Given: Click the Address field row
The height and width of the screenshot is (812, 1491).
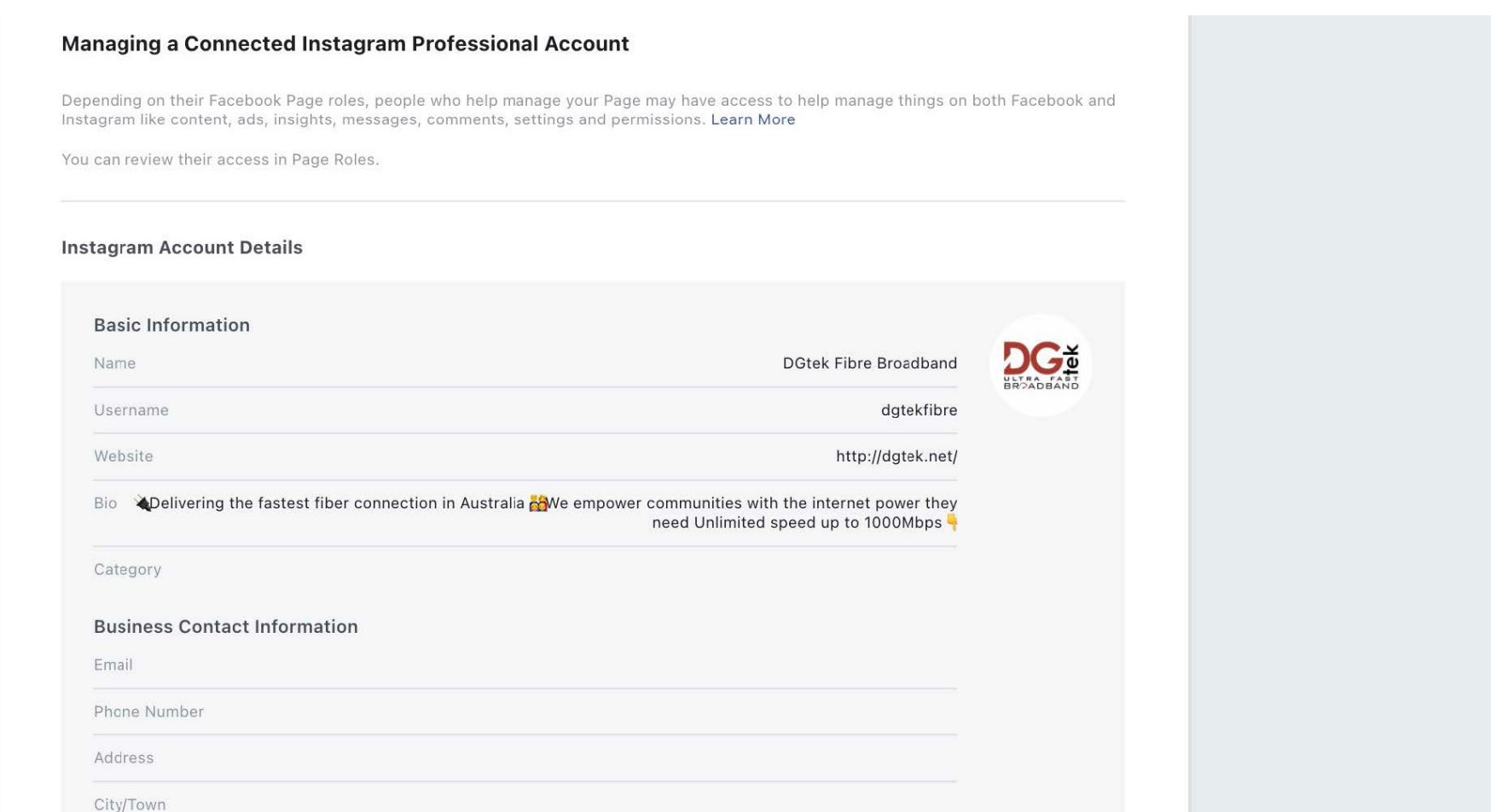Looking at the screenshot, I should [x=525, y=758].
